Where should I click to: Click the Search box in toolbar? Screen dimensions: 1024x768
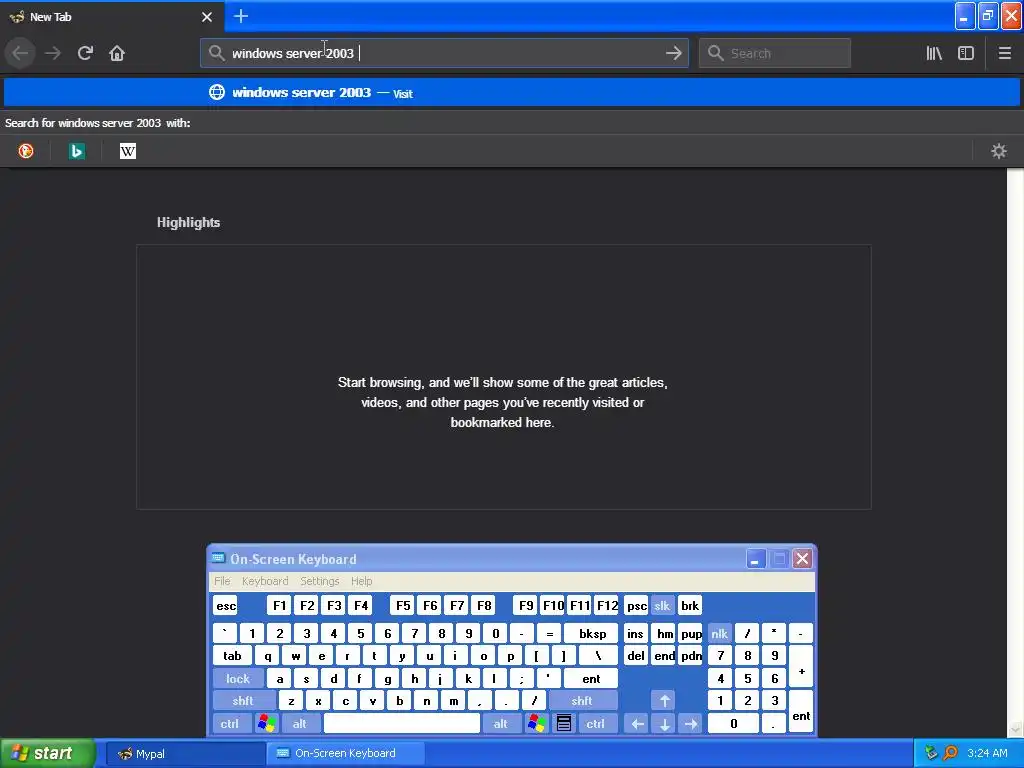775,53
